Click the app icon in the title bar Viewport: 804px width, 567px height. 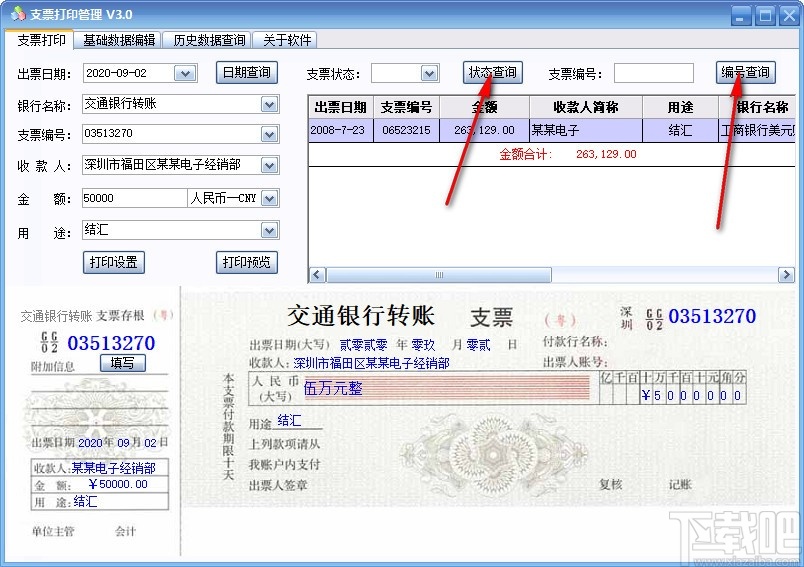tap(17, 14)
